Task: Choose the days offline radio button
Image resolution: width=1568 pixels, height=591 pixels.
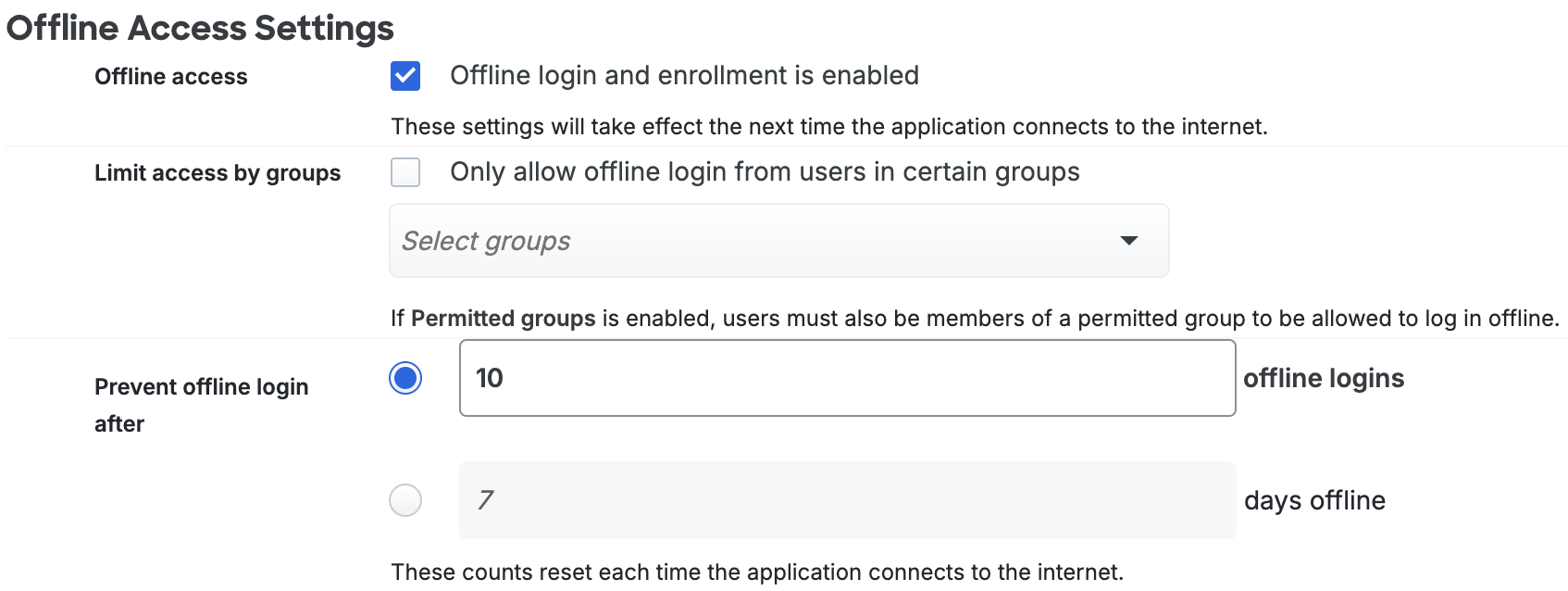Action: 405,500
